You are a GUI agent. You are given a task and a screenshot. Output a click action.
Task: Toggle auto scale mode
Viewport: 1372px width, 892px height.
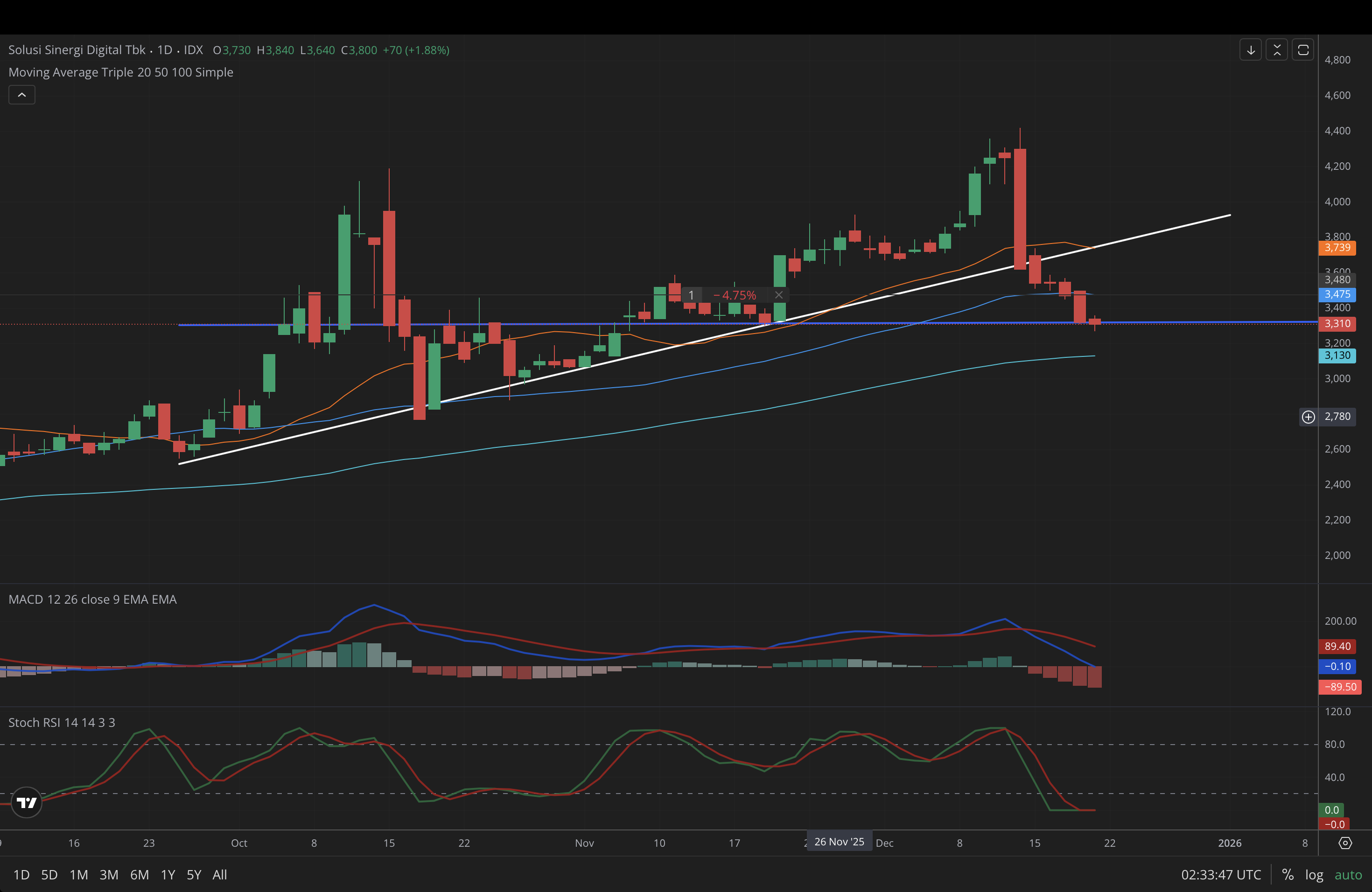tap(1348, 875)
